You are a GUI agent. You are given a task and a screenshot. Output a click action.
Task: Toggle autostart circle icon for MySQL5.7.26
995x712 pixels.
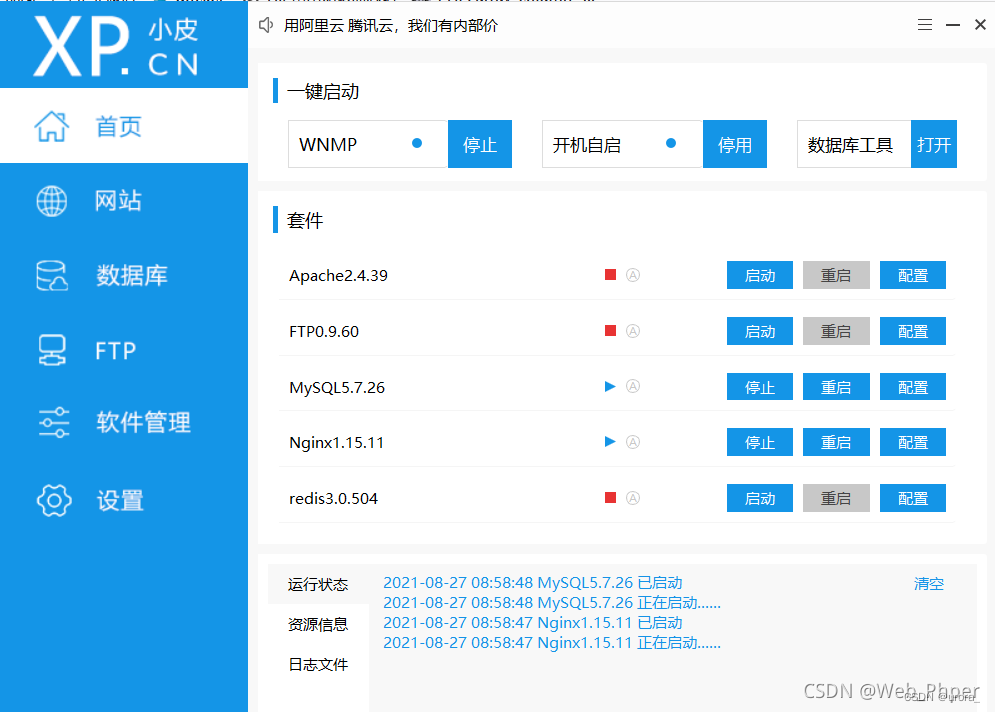click(634, 386)
